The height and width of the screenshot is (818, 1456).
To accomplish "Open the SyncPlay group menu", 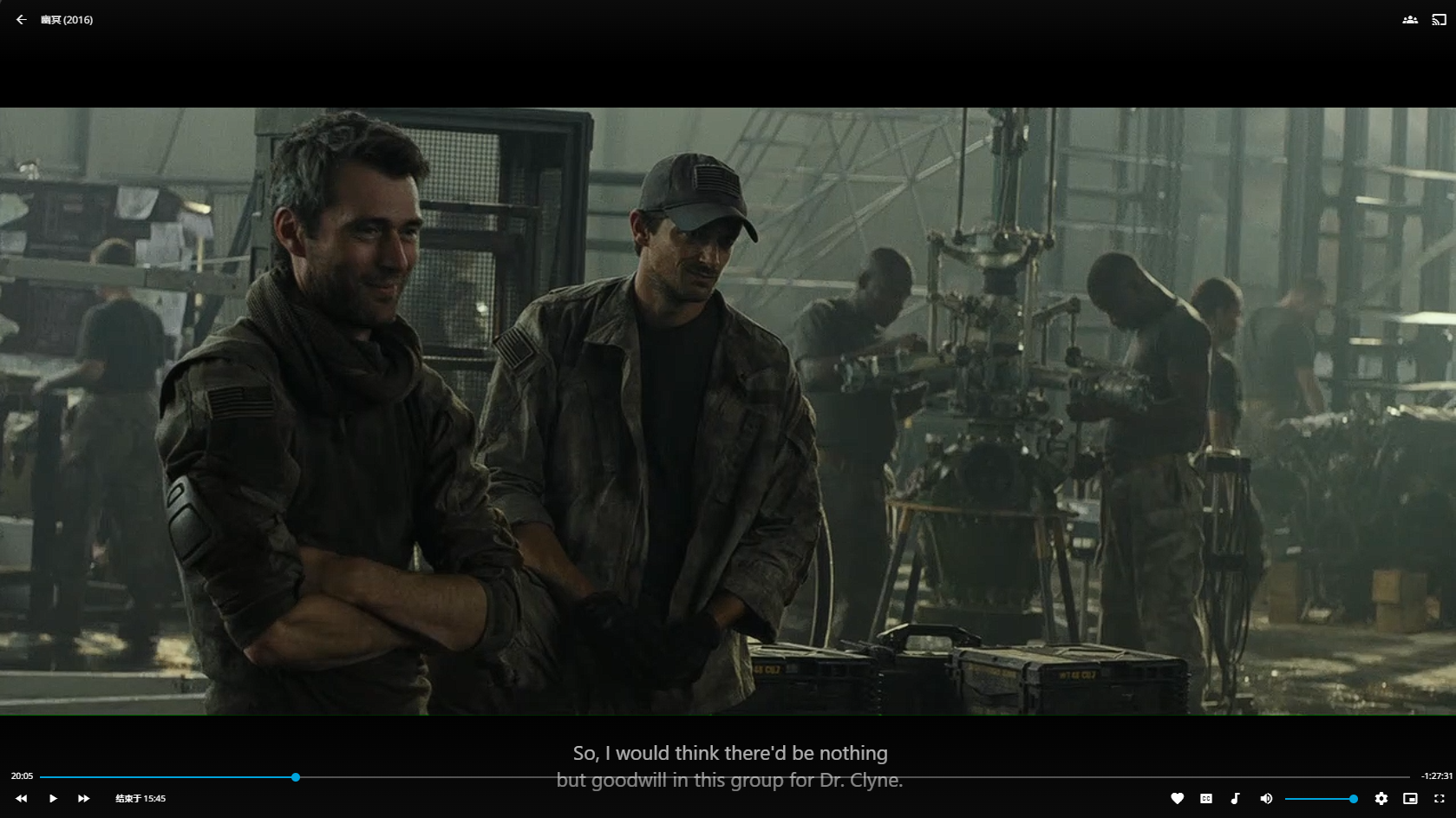I will tap(1410, 20).
